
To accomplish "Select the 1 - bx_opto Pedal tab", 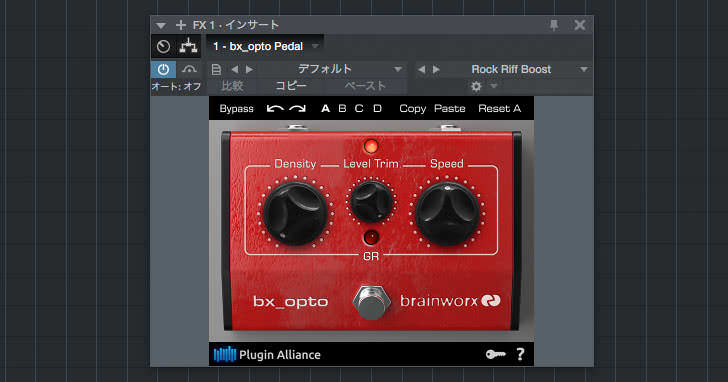I will (258, 46).
